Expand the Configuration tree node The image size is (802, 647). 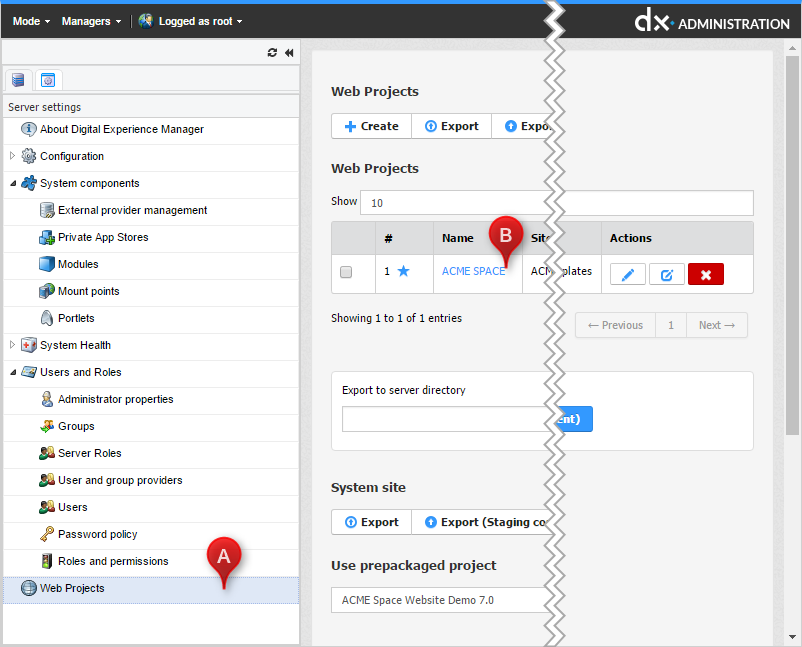(12, 156)
